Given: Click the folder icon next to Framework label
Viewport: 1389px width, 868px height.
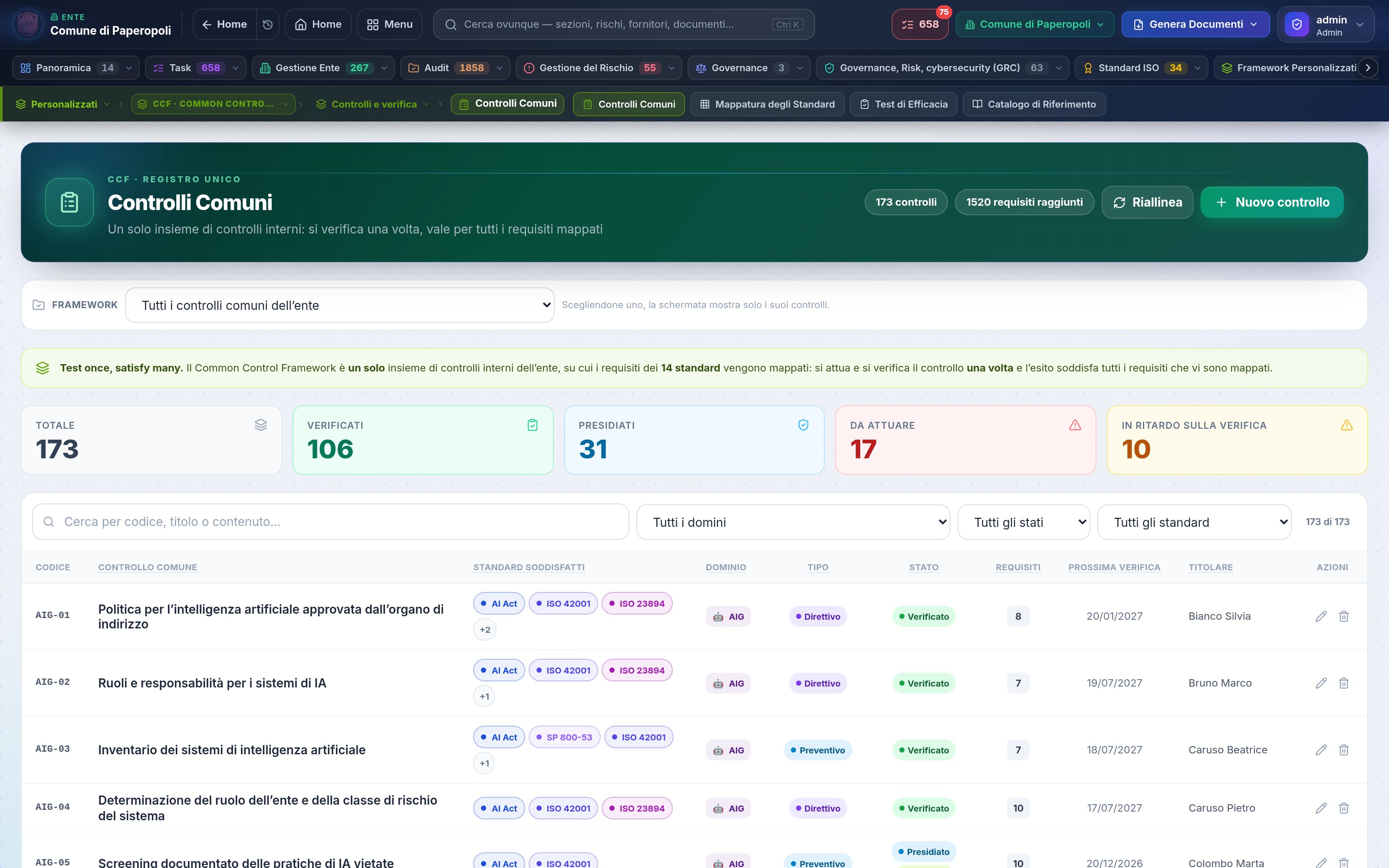Looking at the screenshot, I should click(x=39, y=305).
